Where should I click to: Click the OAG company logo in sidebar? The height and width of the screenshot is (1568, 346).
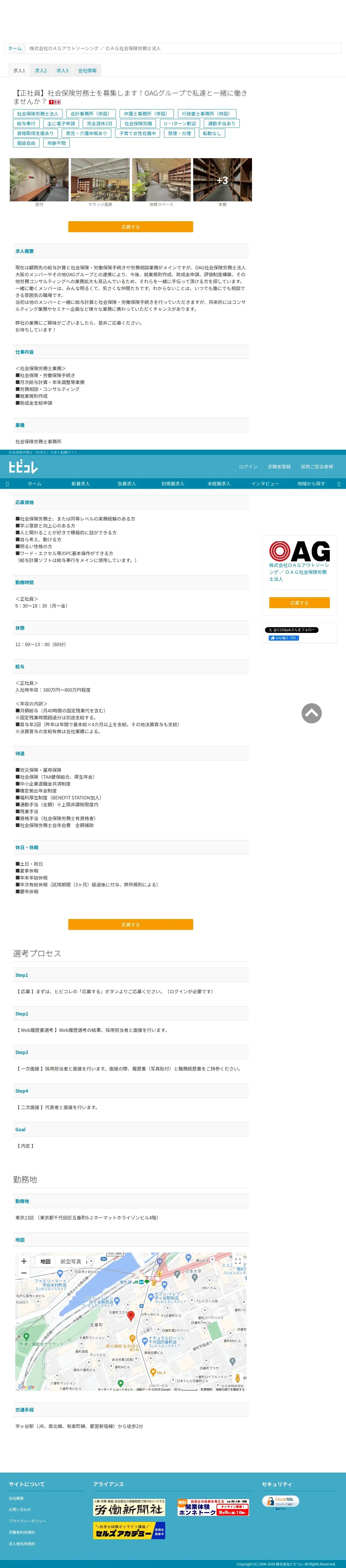click(x=299, y=551)
